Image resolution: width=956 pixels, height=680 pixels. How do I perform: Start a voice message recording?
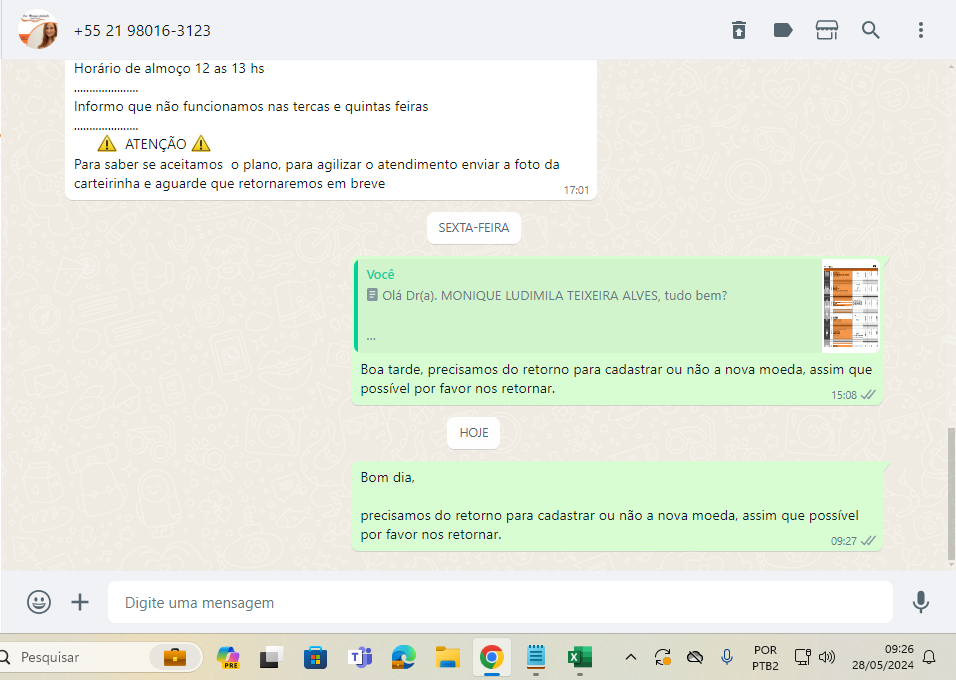point(921,602)
